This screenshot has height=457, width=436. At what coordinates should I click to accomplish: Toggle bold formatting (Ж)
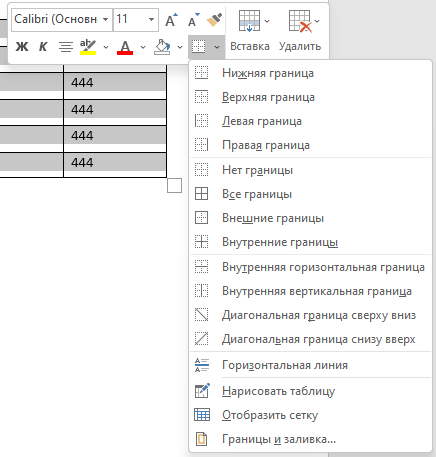(22, 47)
